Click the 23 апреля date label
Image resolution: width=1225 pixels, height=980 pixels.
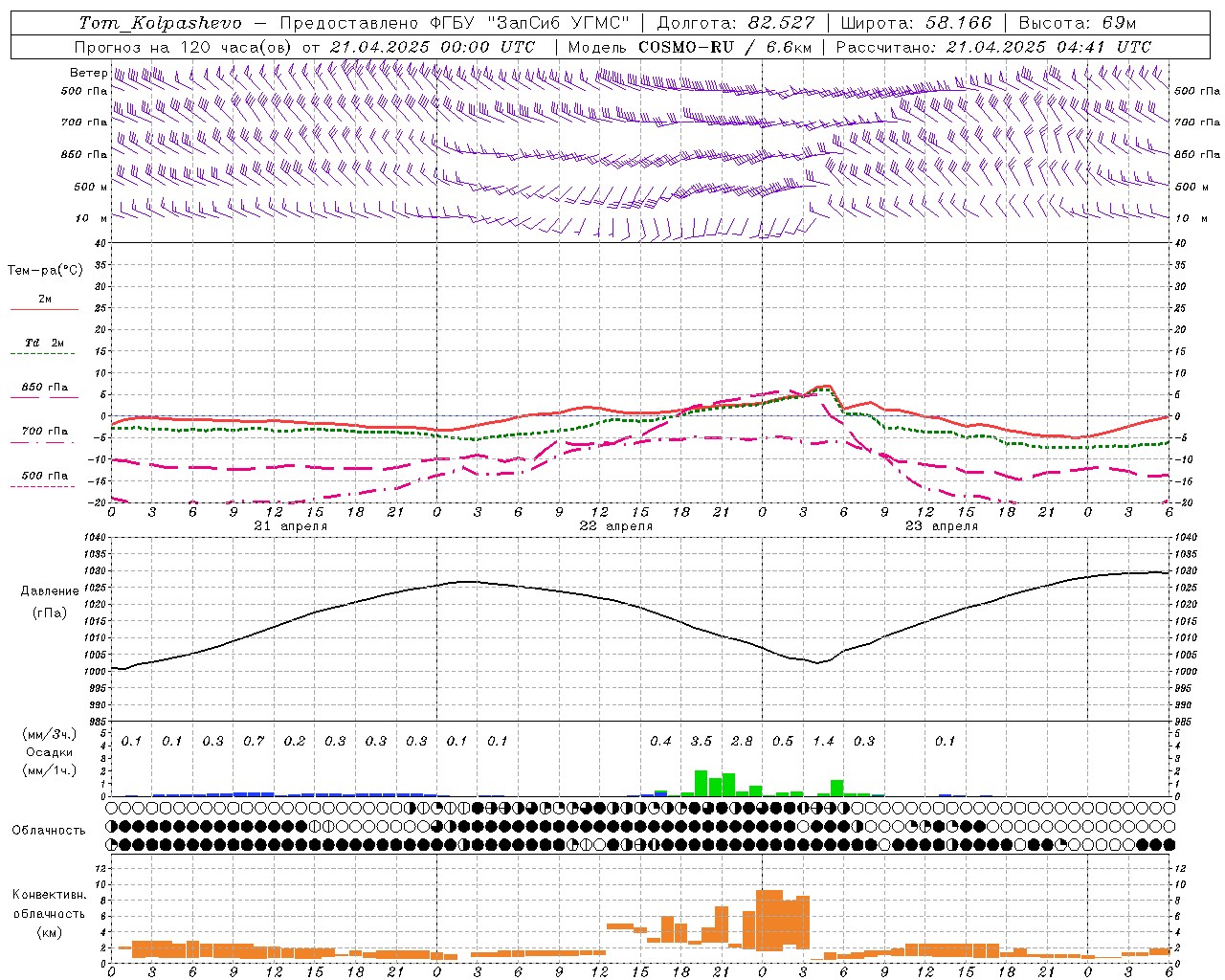coord(942,526)
